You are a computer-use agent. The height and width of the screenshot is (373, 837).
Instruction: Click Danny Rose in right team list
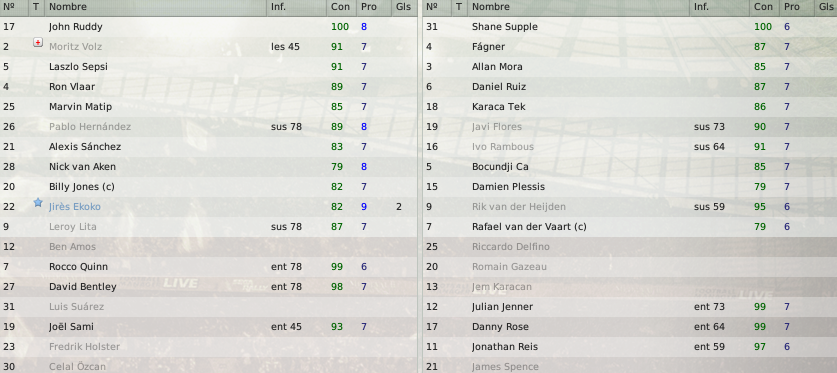[500, 327]
